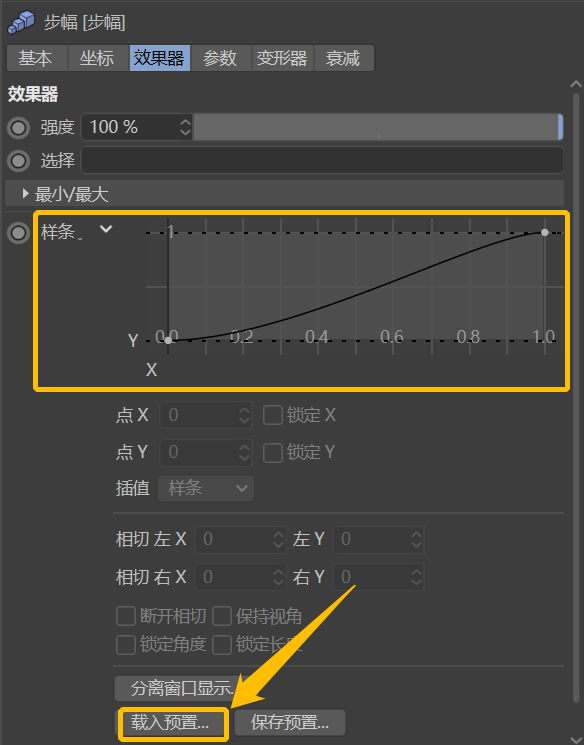Enable the 保持视角 checkbox
Screen dimensions: 584x745
click(x=222, y=616)
